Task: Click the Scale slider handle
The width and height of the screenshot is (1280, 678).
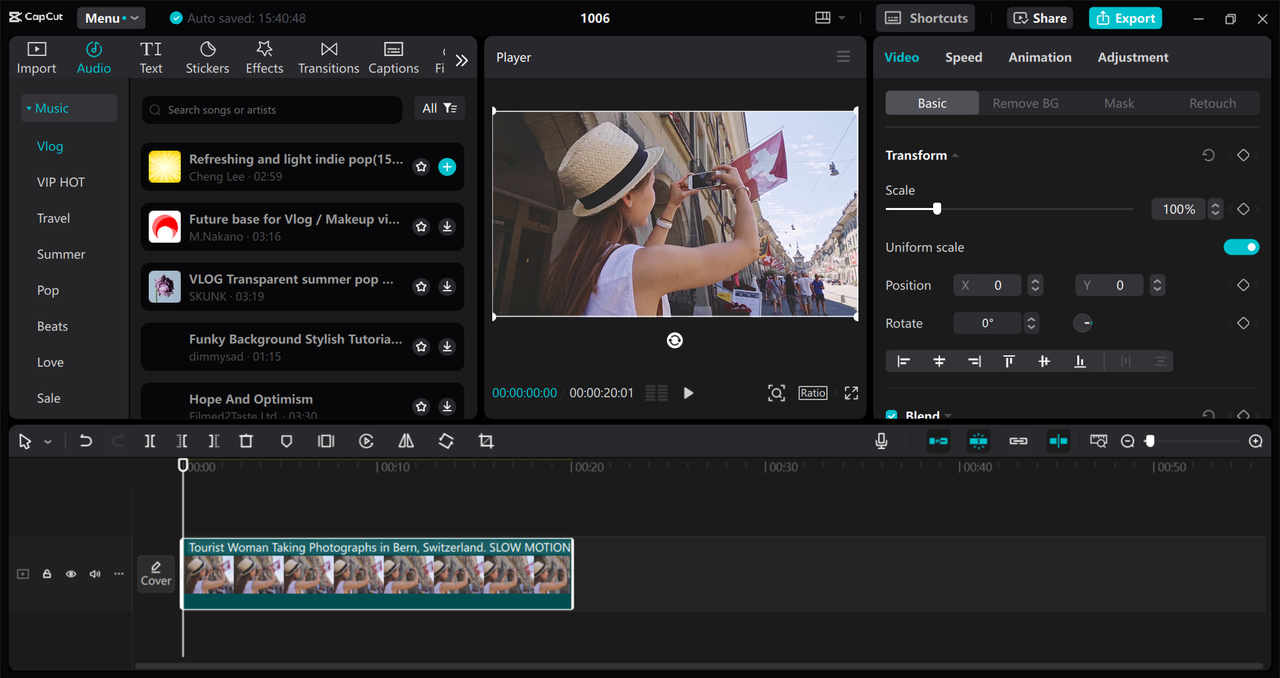Action: (937, 209)
